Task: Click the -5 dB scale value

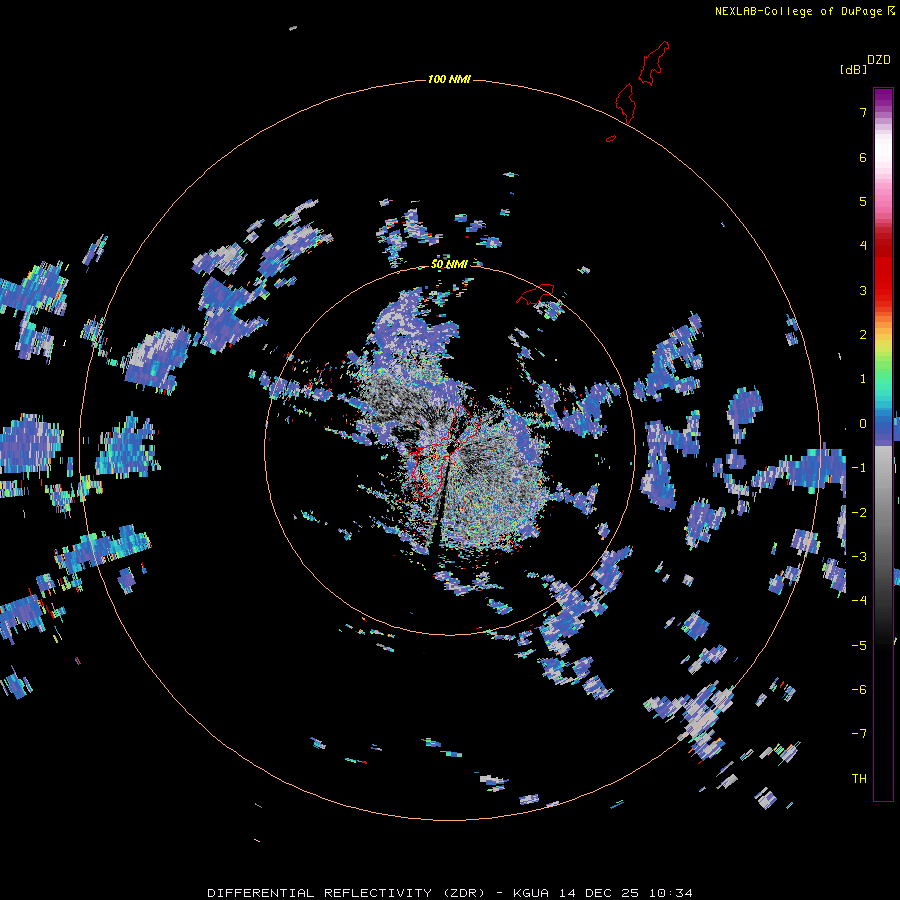Action: [859, 646]
